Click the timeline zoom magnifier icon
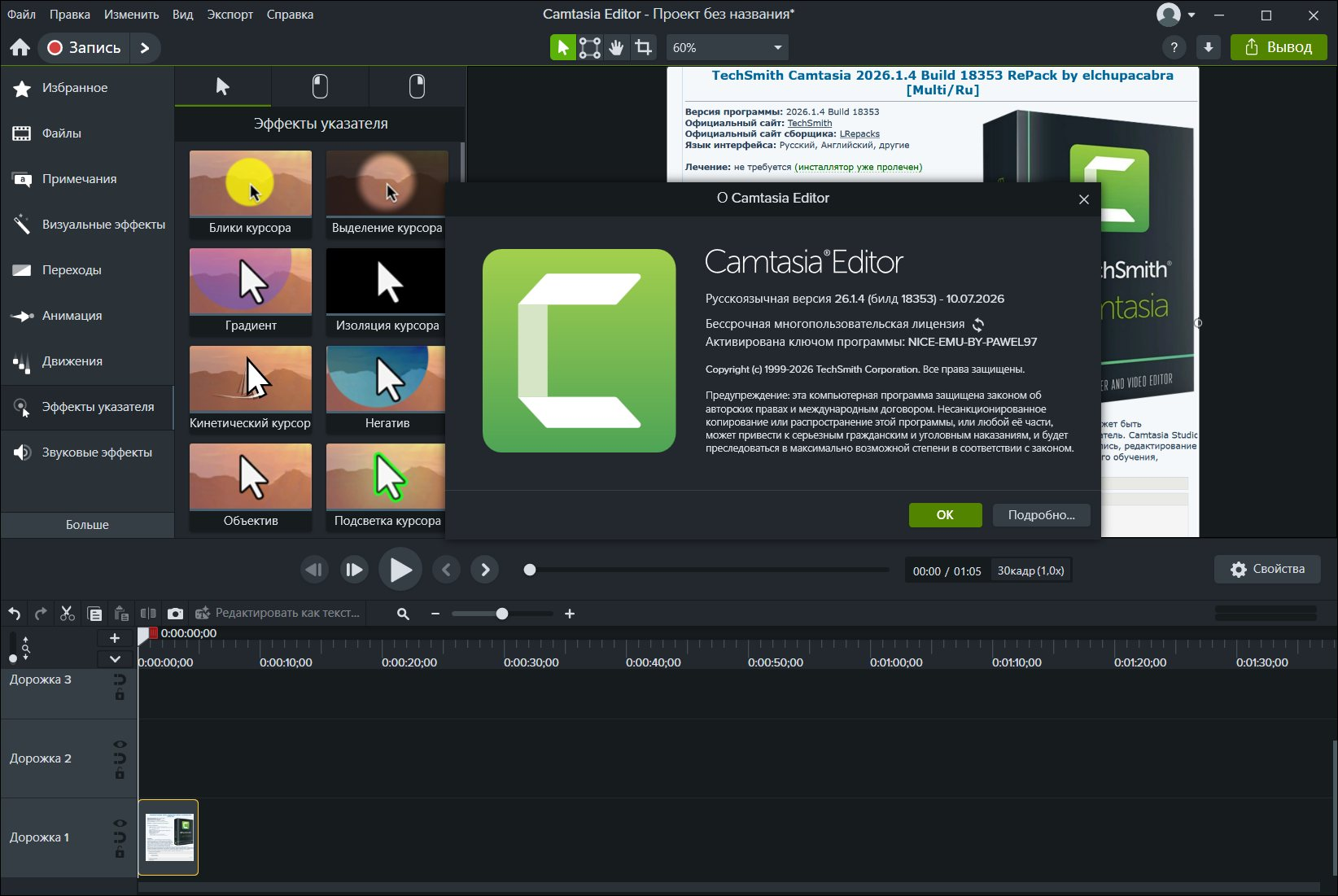Viewport: 1338px width, 896px height. (x=403, y=614)
